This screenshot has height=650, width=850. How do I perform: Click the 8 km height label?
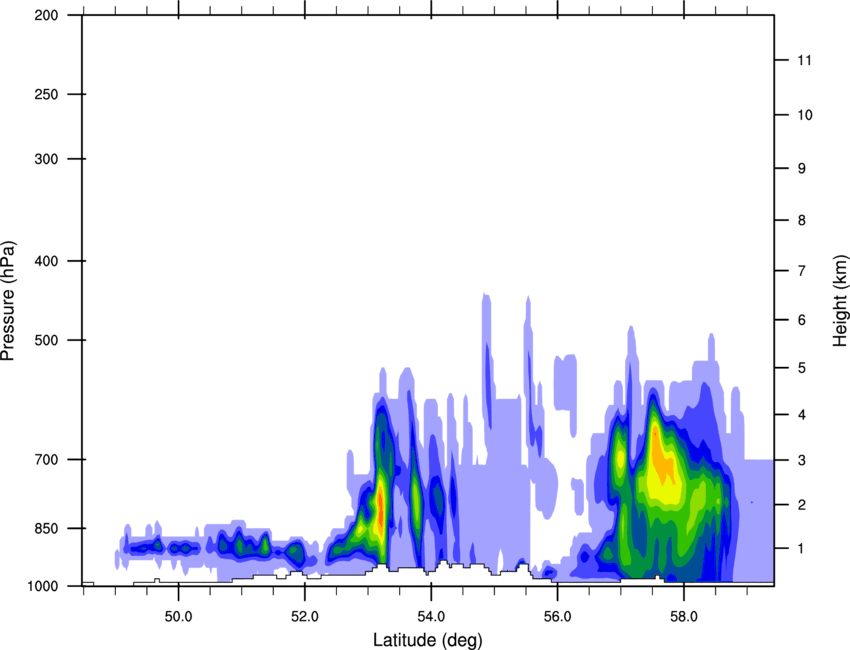tap(802, 220)
